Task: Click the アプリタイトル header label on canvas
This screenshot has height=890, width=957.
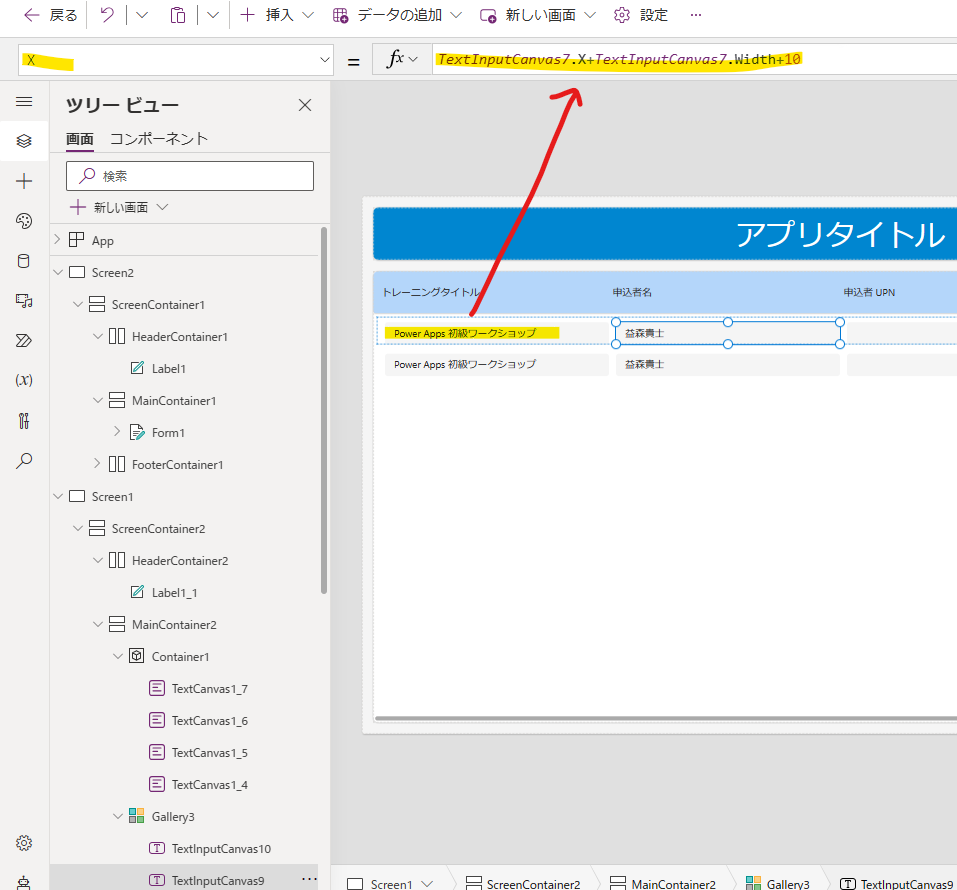Action: [840, 234]
